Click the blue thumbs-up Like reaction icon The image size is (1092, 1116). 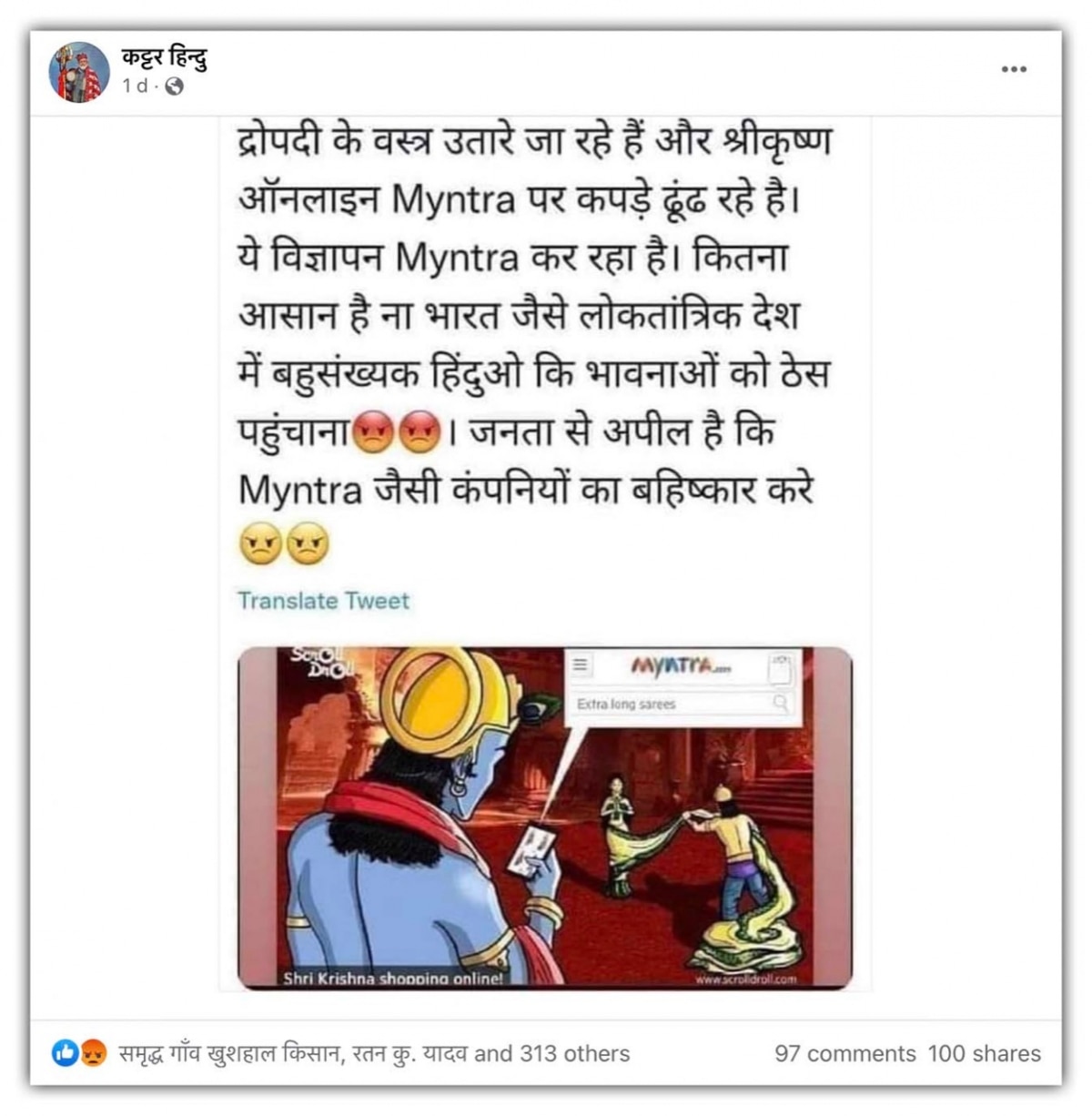pyautogui.click(x=65, y=1053)
